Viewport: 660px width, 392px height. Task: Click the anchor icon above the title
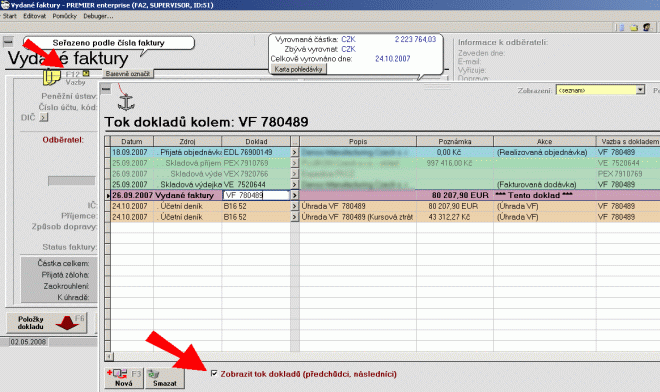click(126, 102)
